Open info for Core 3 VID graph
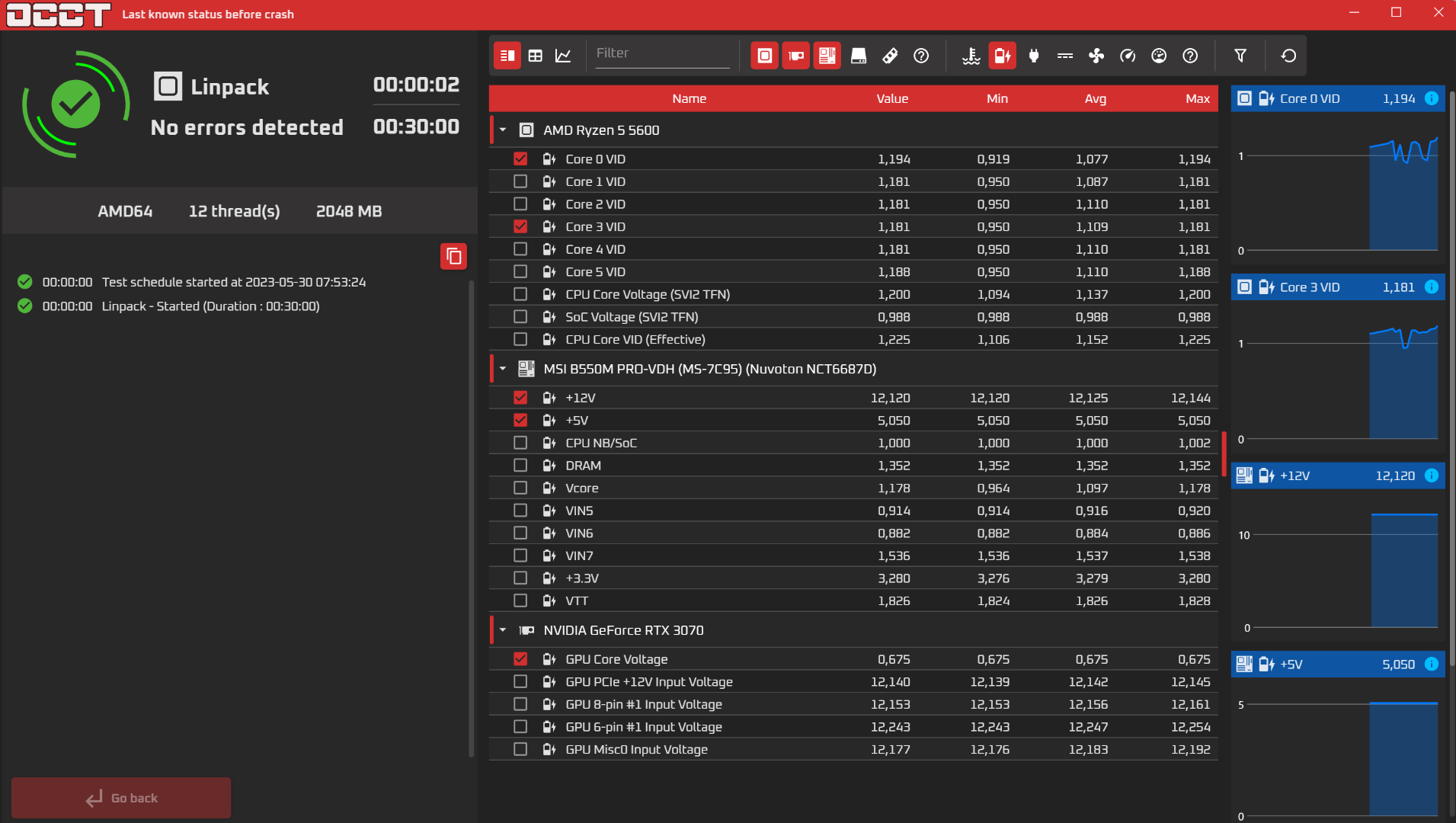This screenshot has height=823, width=1456. [x=1432, y=287]
